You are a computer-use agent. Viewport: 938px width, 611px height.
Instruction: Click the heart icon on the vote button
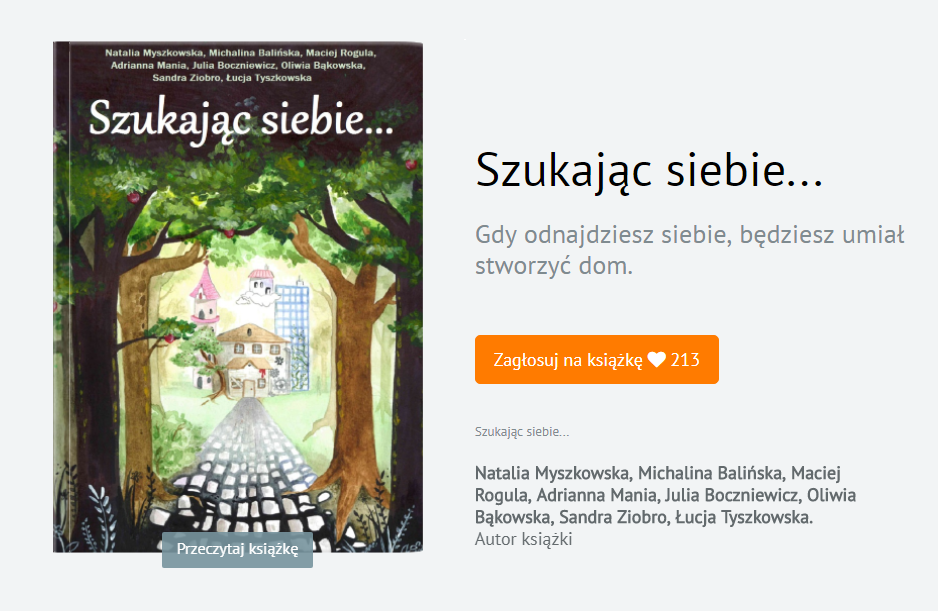point(656,360)
